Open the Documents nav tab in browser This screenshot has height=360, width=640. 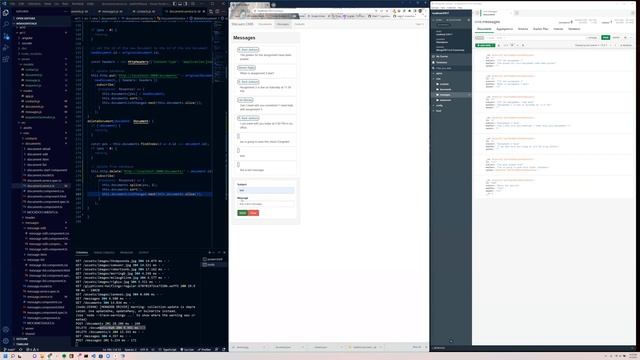pyautogui.click(x=265, y=24)
